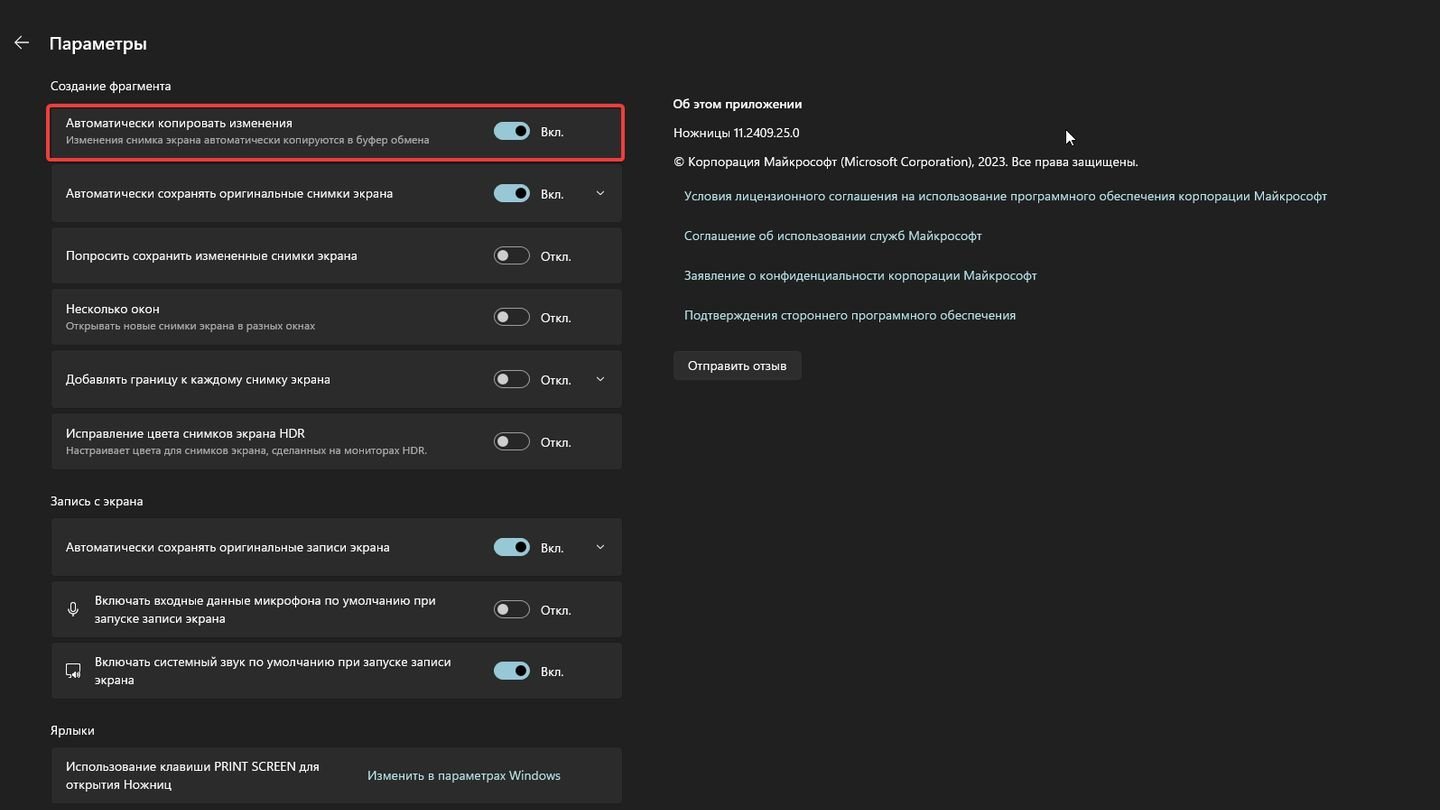Viewport: 1440px width, 810px height.
Task: Expand 'Автоматически сохранять оригинальные снимки экрана' chevron
Action: click(600, 193)
